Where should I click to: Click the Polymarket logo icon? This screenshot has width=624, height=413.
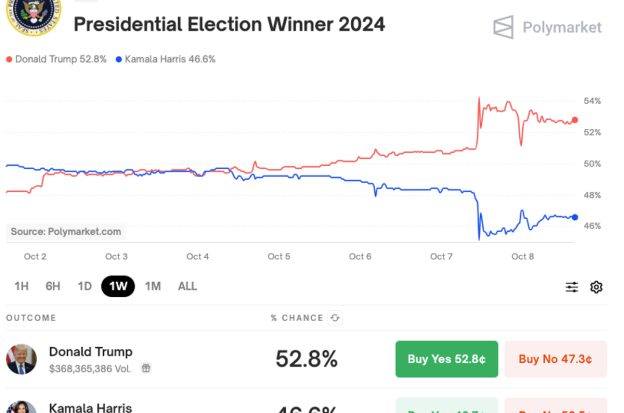point(503,27)
